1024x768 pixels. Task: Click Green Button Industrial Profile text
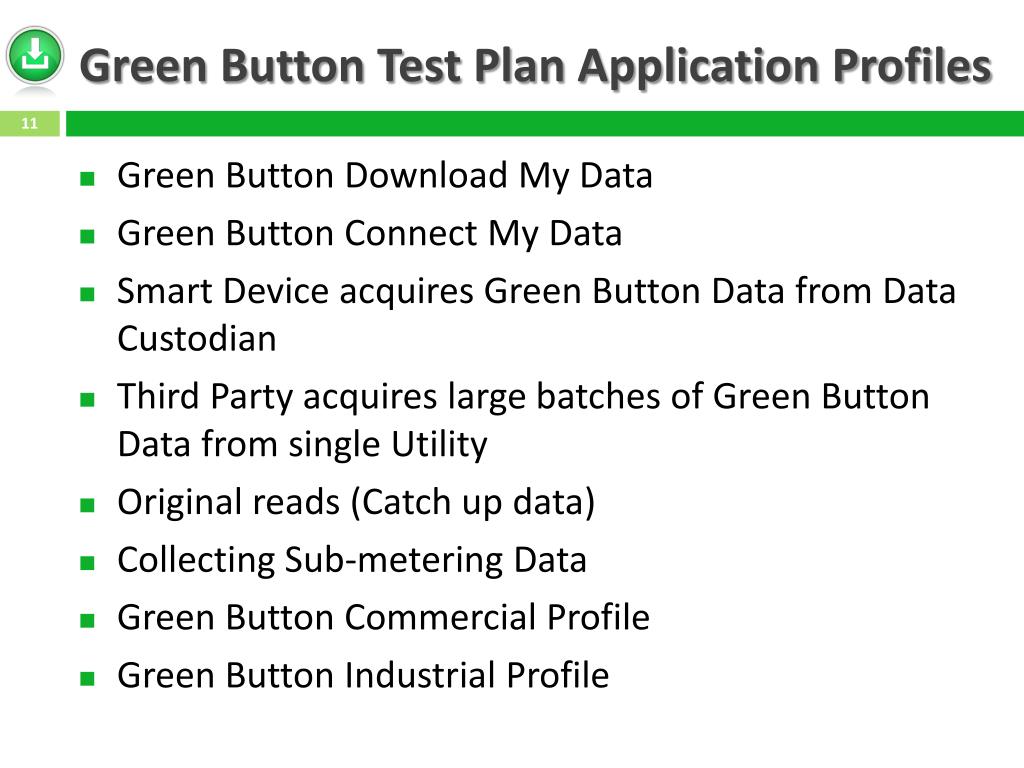point(363,675)
